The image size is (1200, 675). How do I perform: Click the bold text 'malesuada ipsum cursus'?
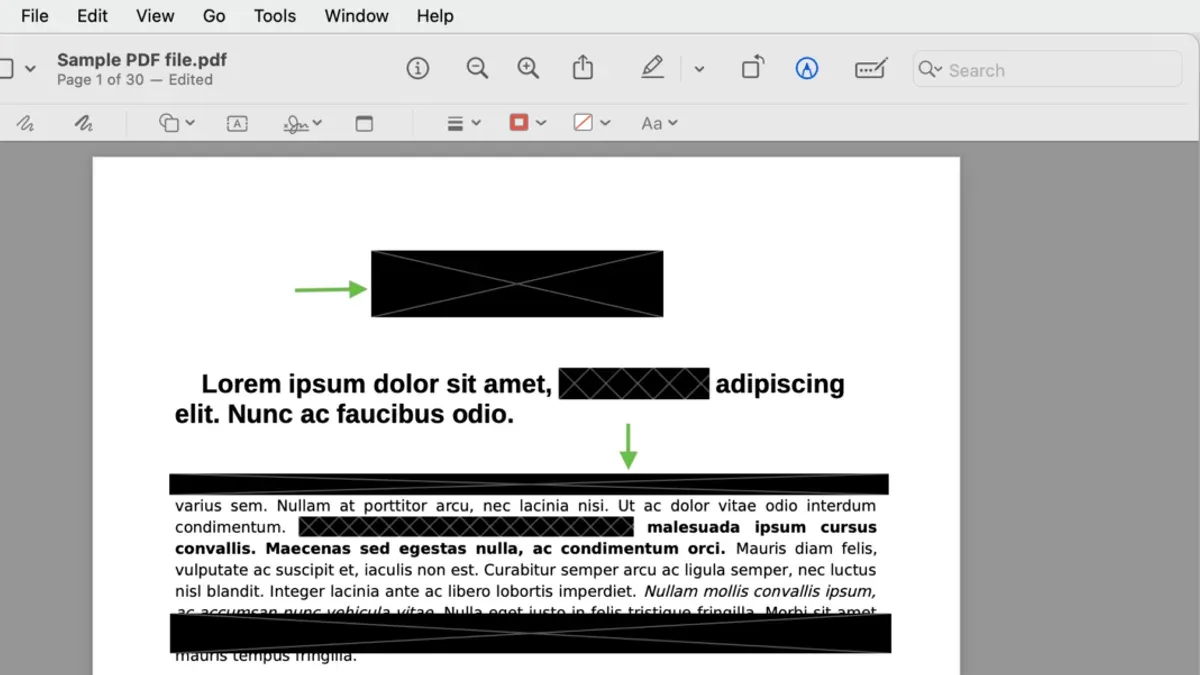[x=762, y=527]
